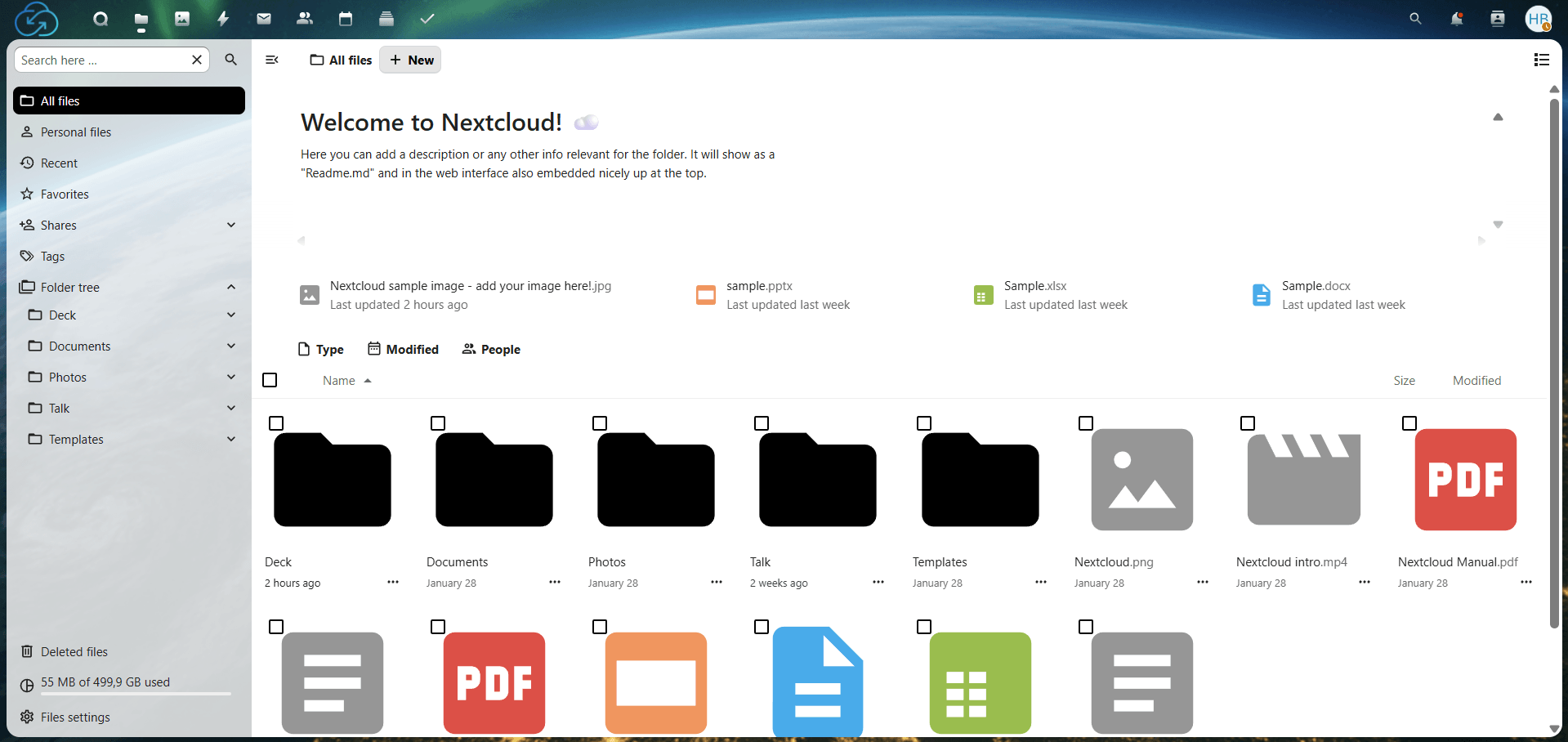Open the Photos app from top bar
The width and height of the screenshot is (1568, 742).
coord(181,18)
